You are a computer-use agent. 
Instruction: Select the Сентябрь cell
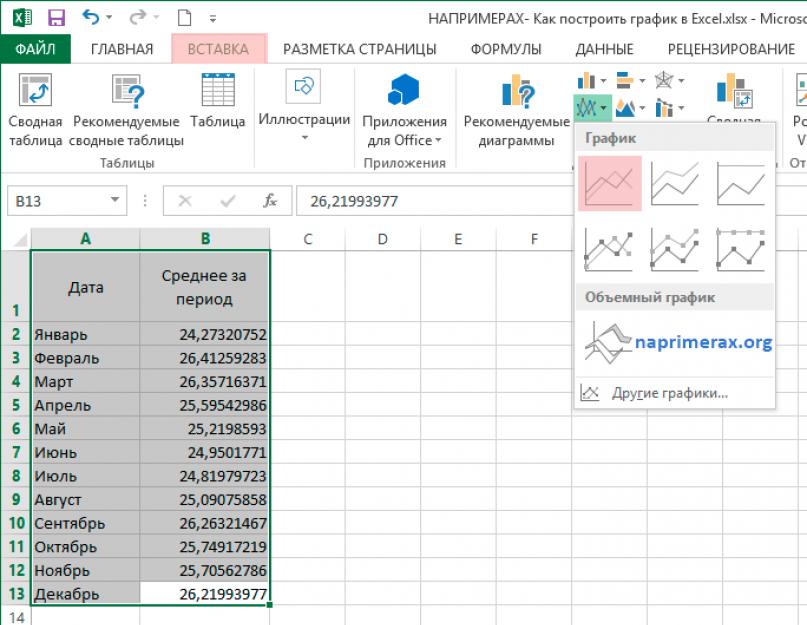pos(85,523)
